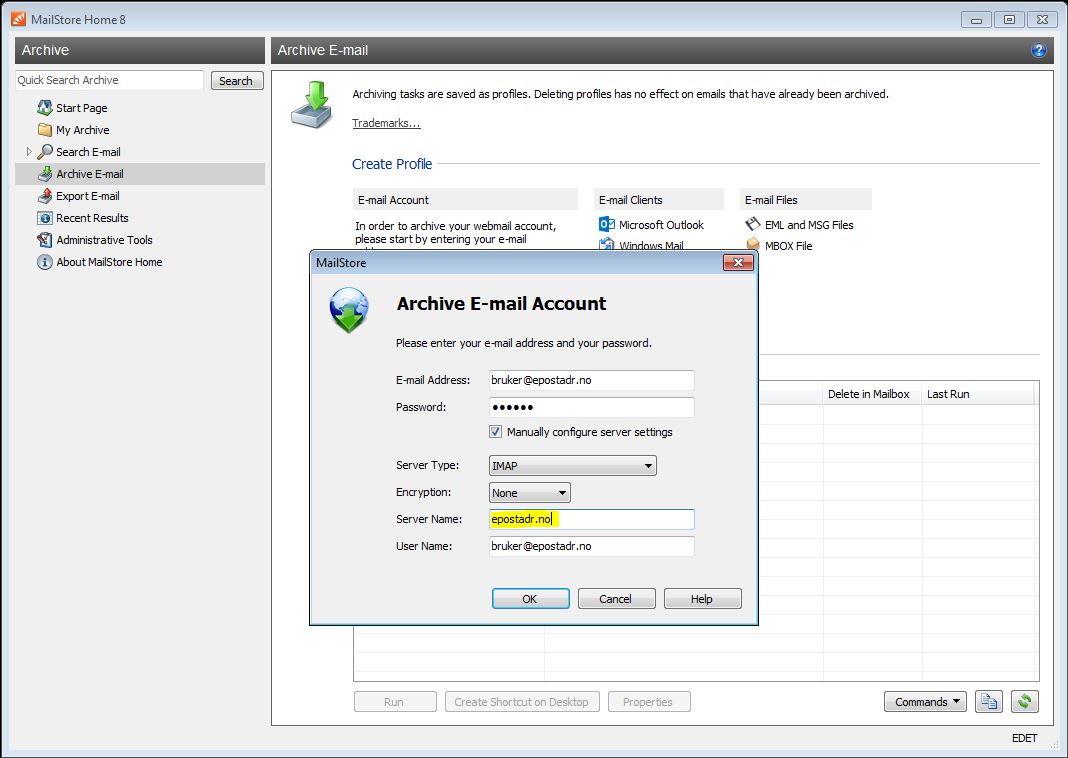Click the E-mail Address field
Screen dimensions: 1068x758
coord(592,380)
